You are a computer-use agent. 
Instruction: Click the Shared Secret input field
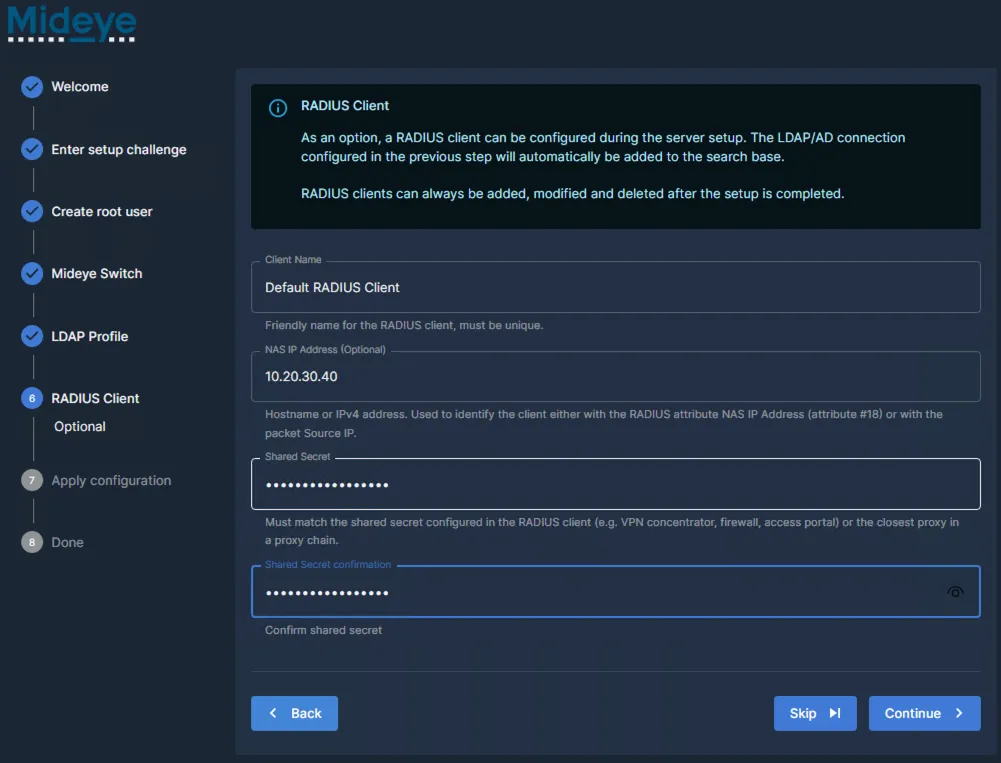[615, 484]
